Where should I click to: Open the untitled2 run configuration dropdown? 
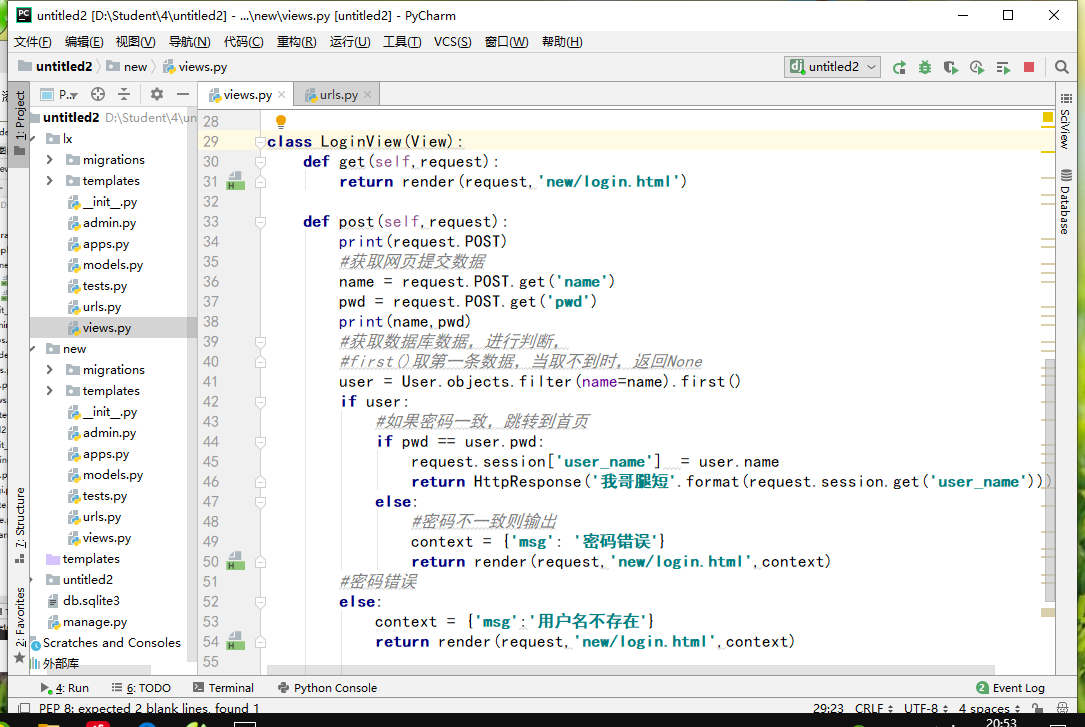[x=833, y=67]
